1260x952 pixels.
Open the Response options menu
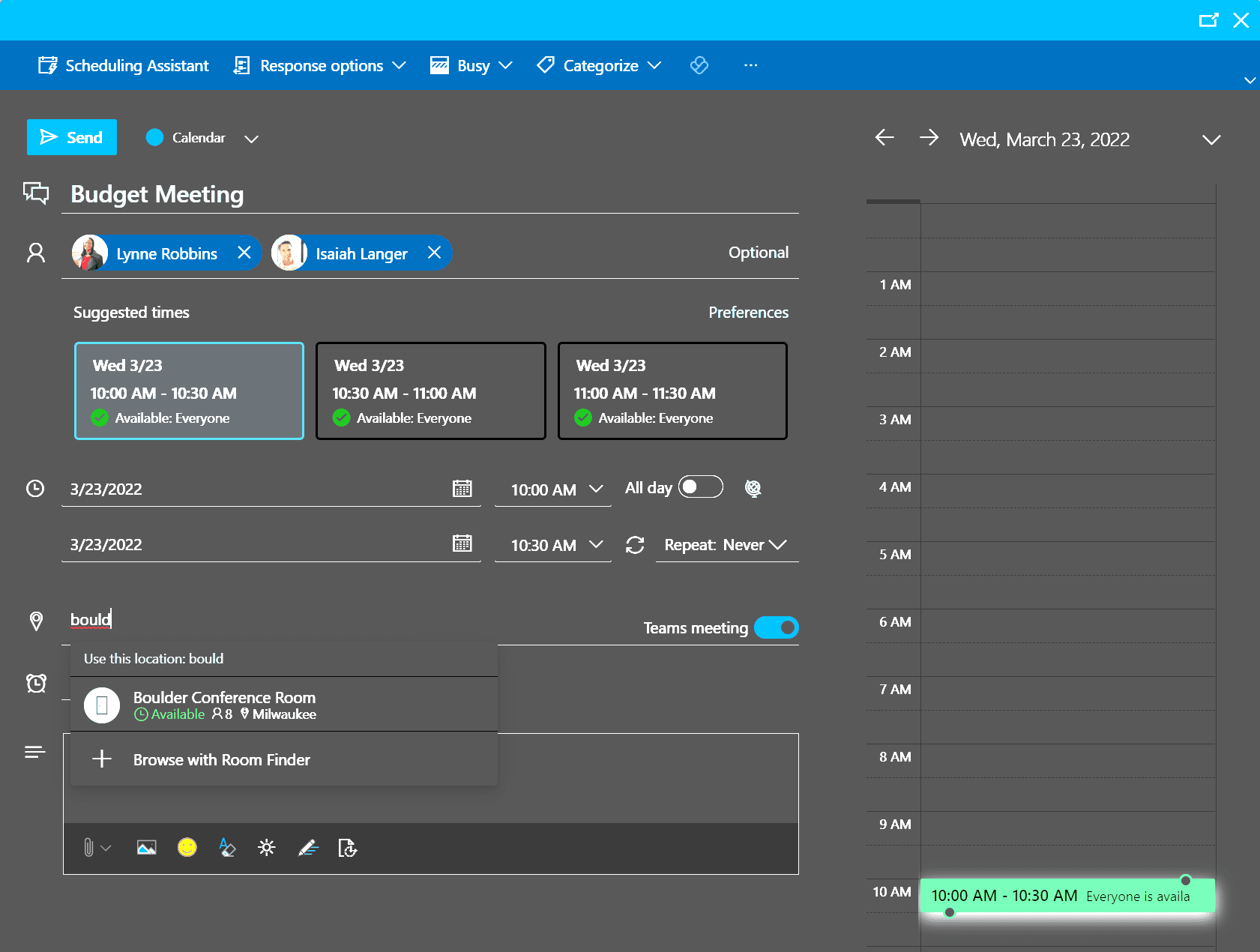[320, 66]
